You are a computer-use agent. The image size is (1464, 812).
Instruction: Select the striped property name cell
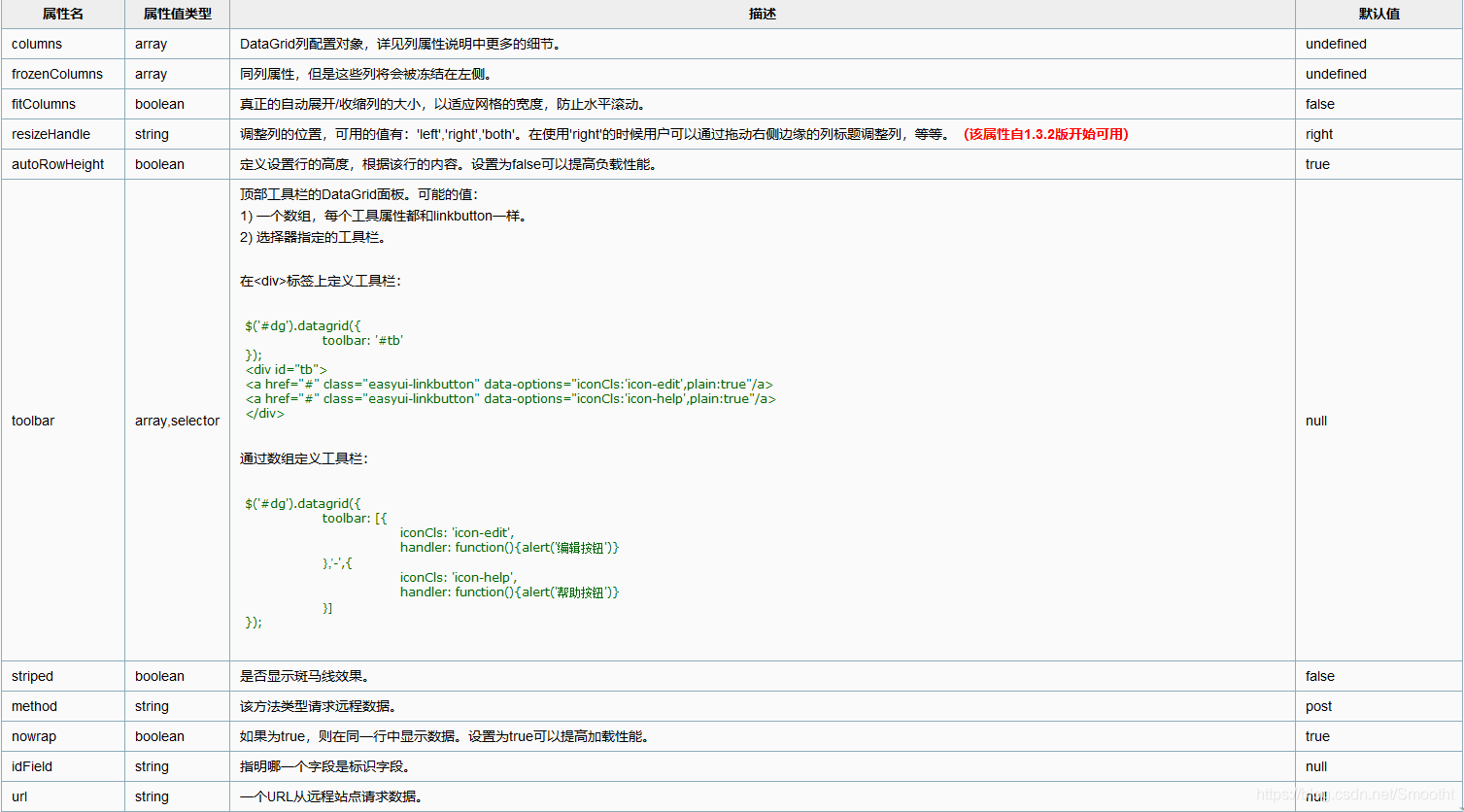click(63, 676)
